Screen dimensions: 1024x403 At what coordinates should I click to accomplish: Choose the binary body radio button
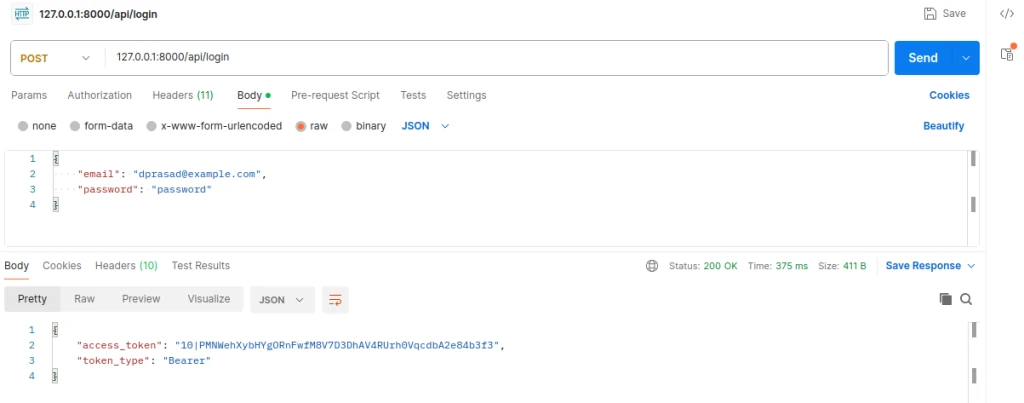tap(347, 126)
